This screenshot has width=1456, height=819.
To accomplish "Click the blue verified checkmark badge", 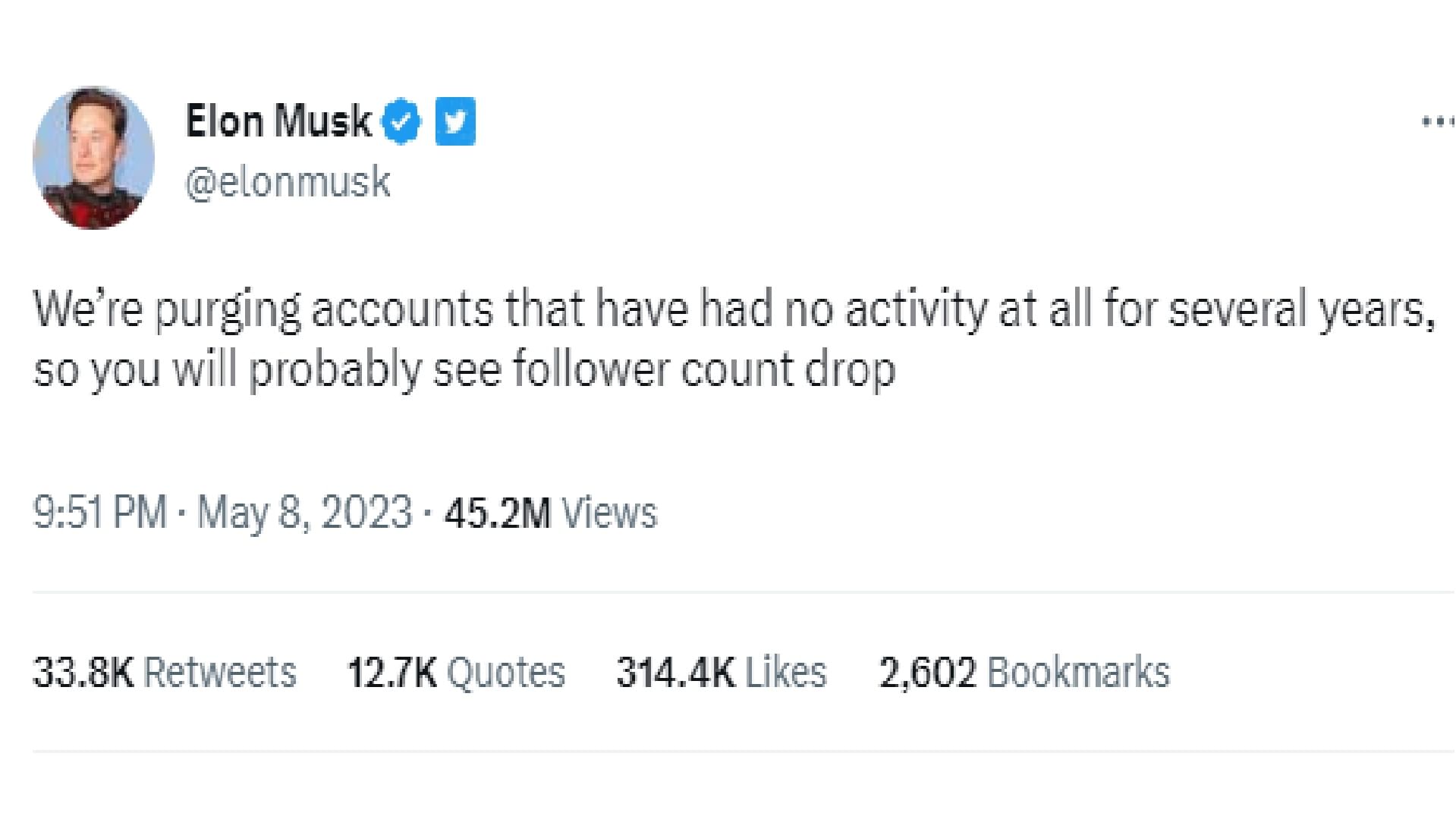I will 401,120.
